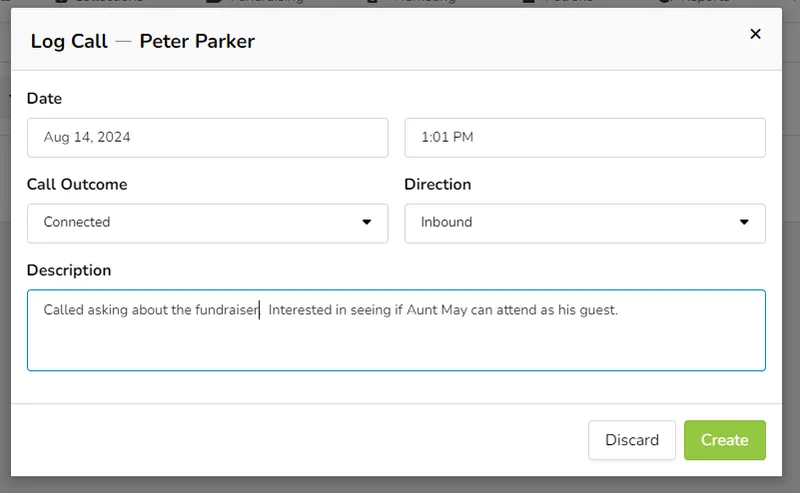Click the 'Log Call' dialog title
800x493 pixels.
tap(67, 41)
